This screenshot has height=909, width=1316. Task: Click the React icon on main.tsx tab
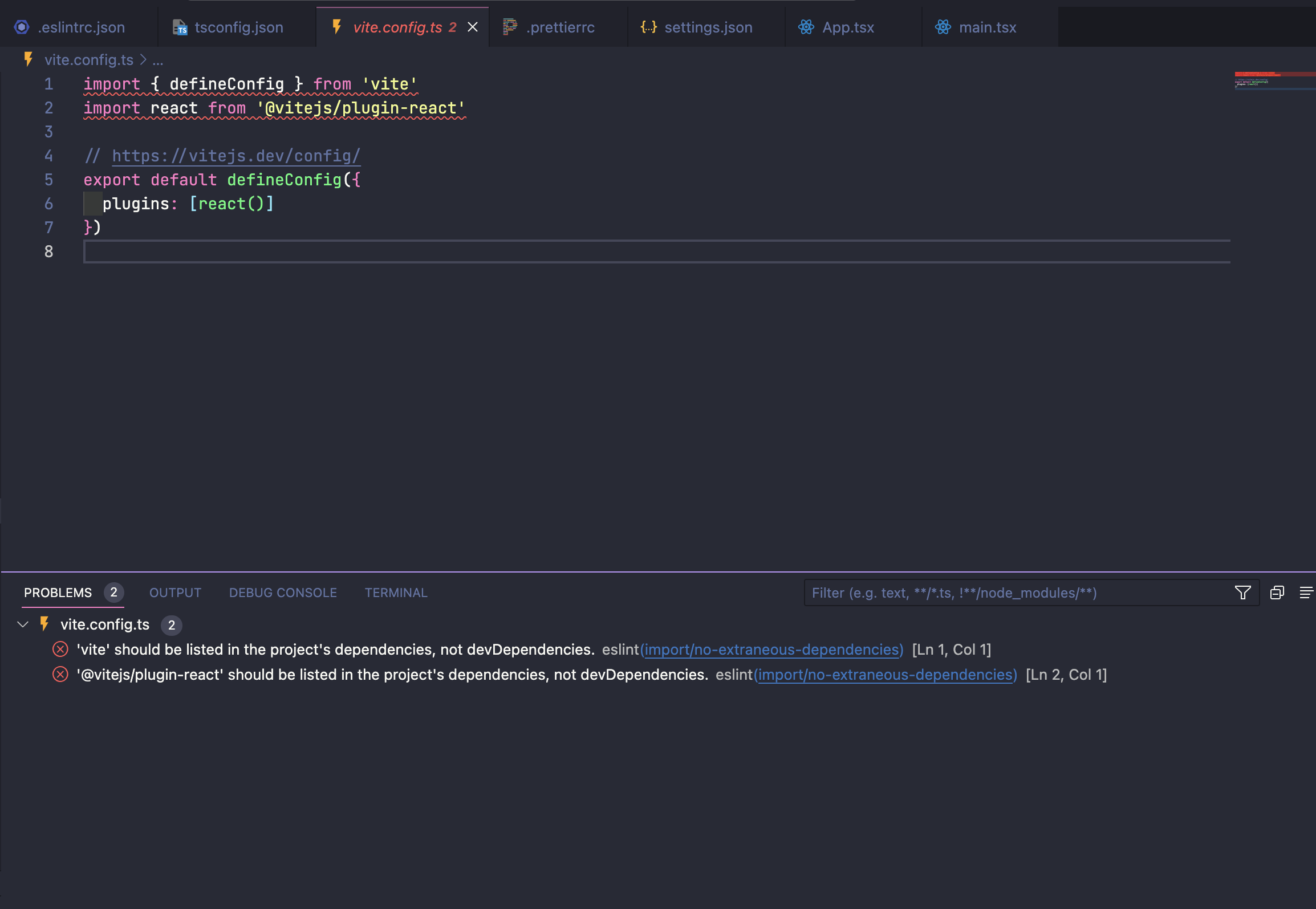tap(943, 27)
